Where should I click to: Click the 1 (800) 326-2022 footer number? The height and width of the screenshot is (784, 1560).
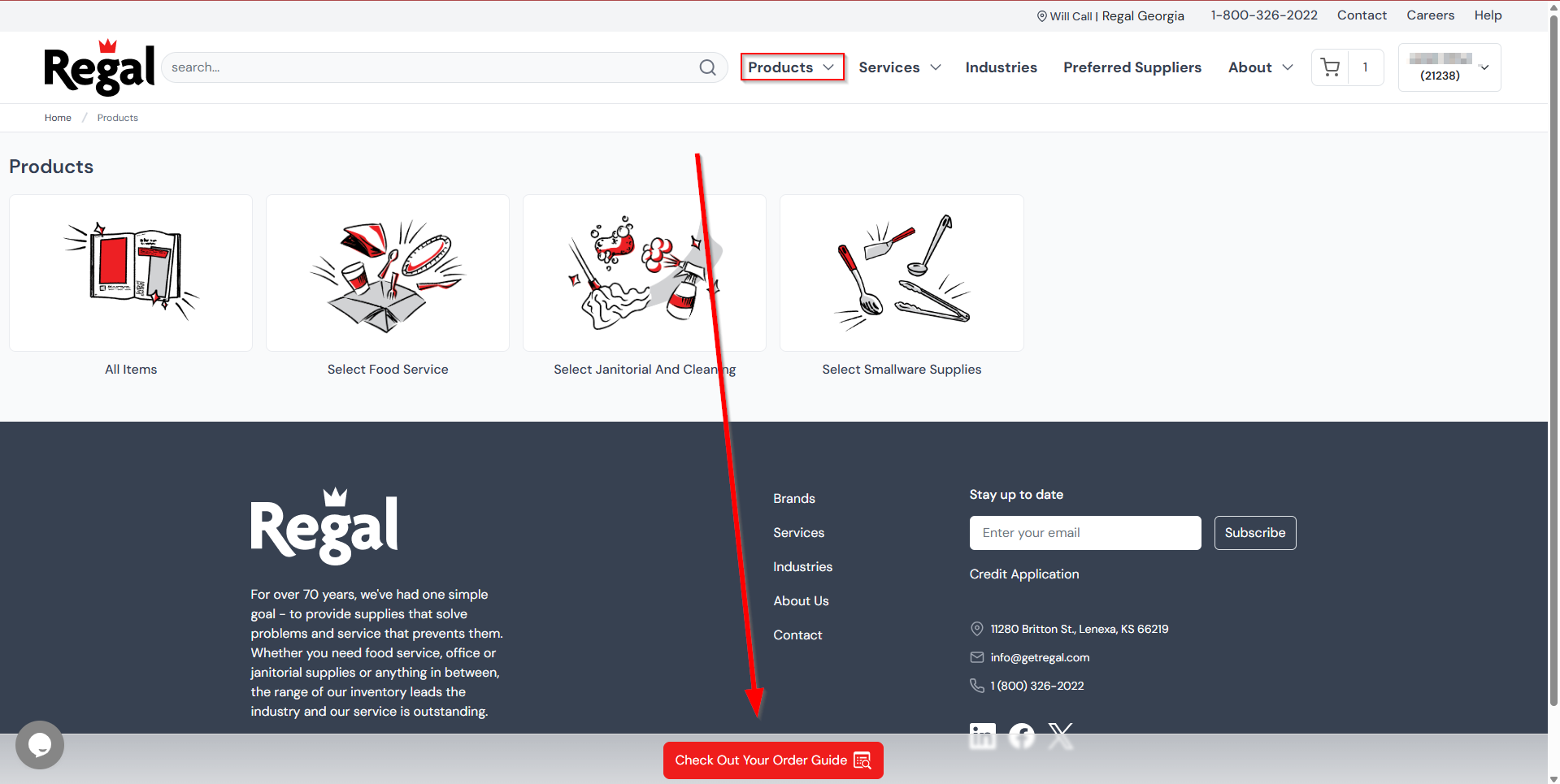1037,686
